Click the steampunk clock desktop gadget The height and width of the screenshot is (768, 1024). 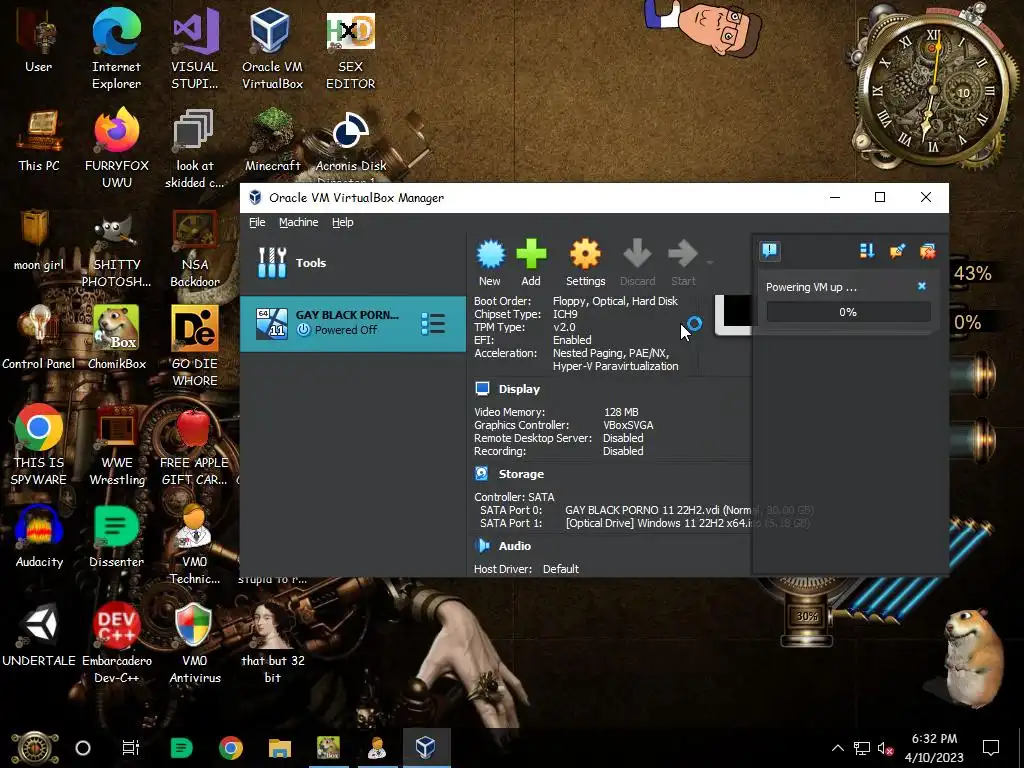tap(934, 91)
